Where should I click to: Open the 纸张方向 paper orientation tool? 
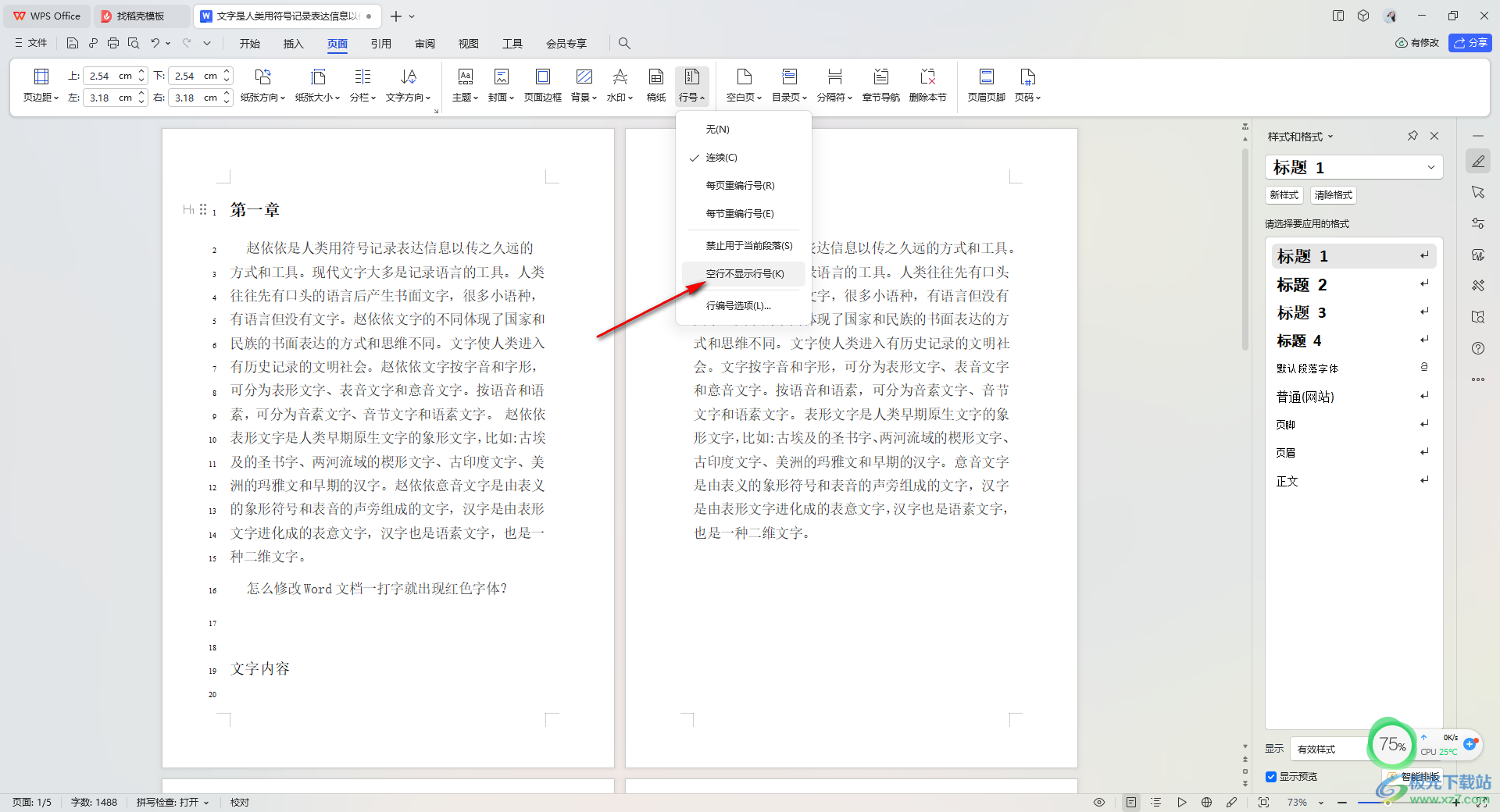click(x=262, y=85)
